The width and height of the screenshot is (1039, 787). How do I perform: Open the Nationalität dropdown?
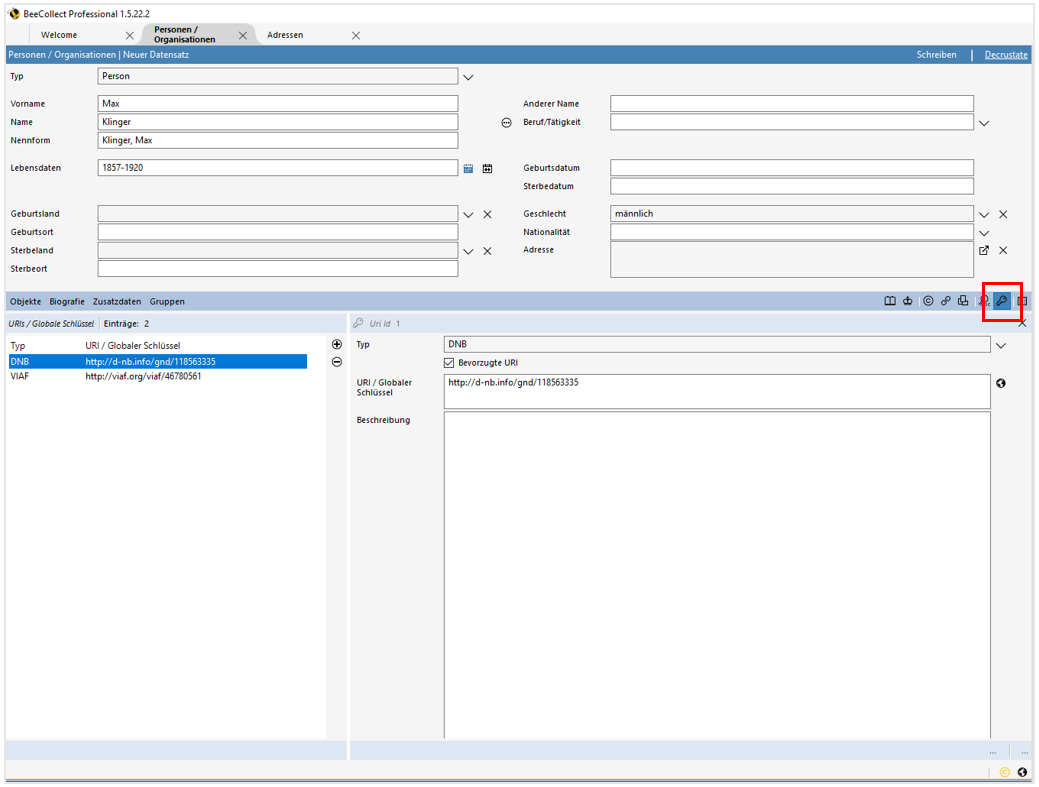(x=984, y=232)
